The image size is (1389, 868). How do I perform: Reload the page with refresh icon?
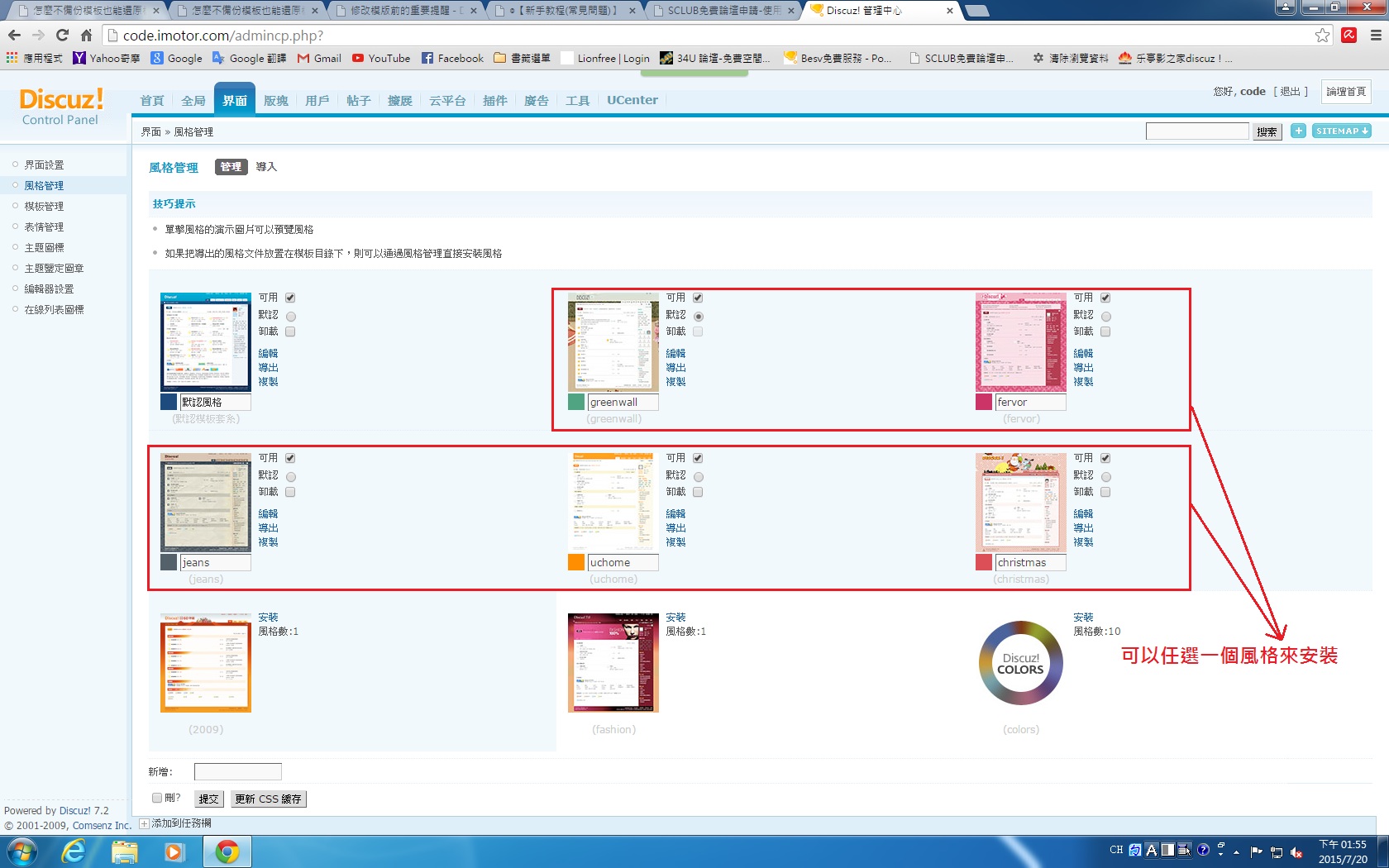[x=62, y=35]
